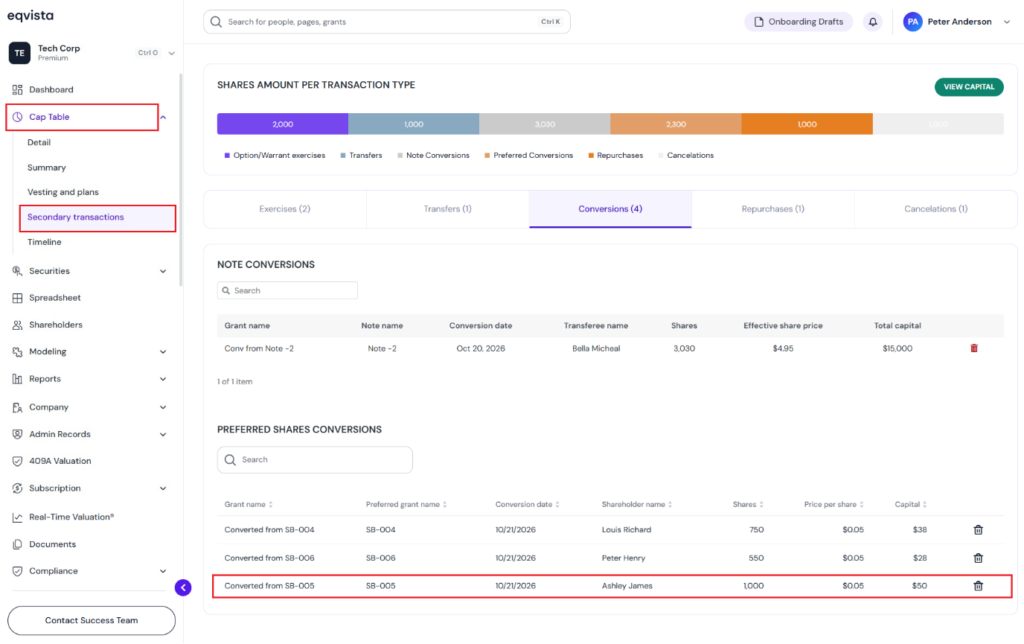Viewport: 1024px width, 644px height.
Task: Open the Tech Corp company switcher dropdown
Action: (x=172, y=54)
